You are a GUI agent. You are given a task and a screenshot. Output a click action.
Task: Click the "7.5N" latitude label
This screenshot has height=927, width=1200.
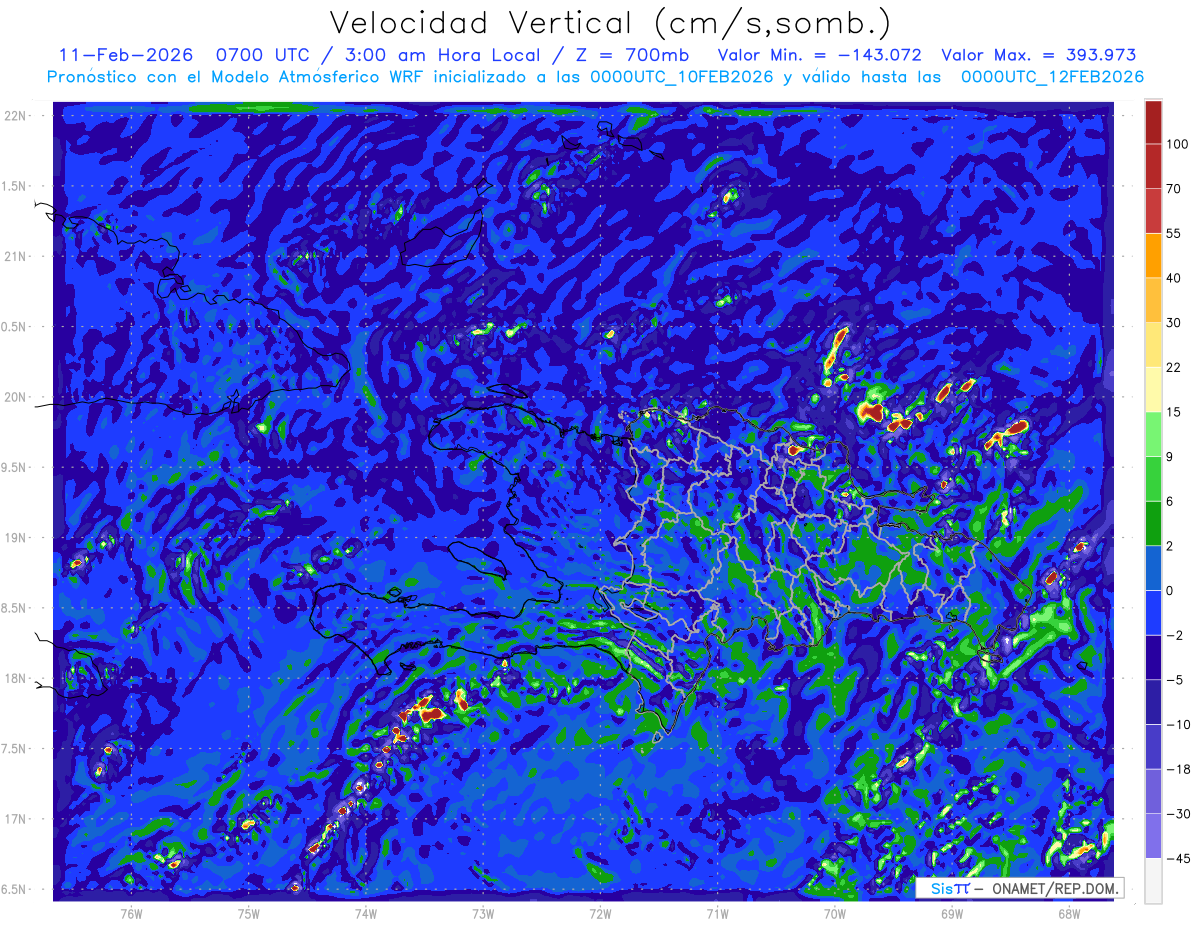(x=15, y=750)
